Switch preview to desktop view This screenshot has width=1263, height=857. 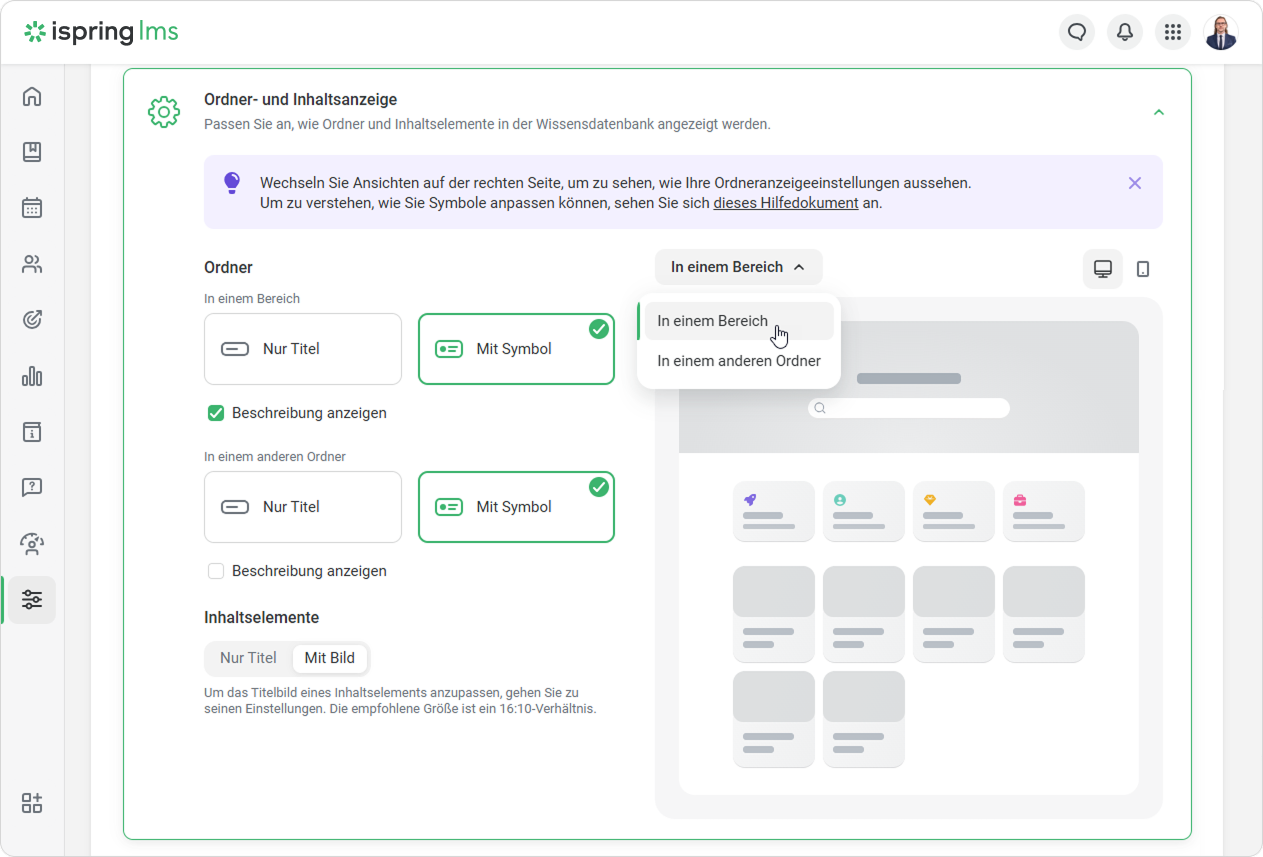tap(1103, 269)
